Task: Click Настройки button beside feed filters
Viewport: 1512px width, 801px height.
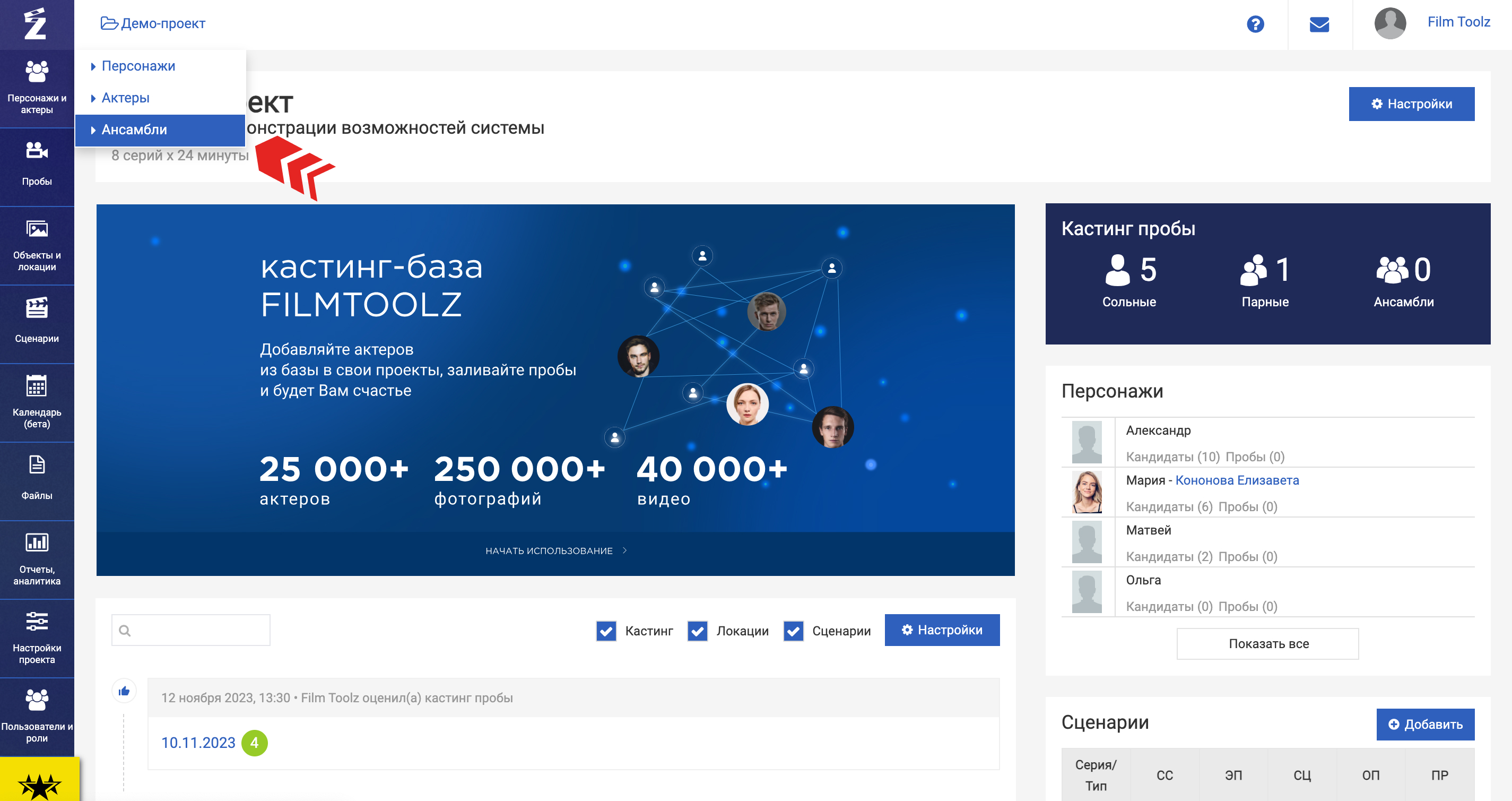Action: click(942, 630)
